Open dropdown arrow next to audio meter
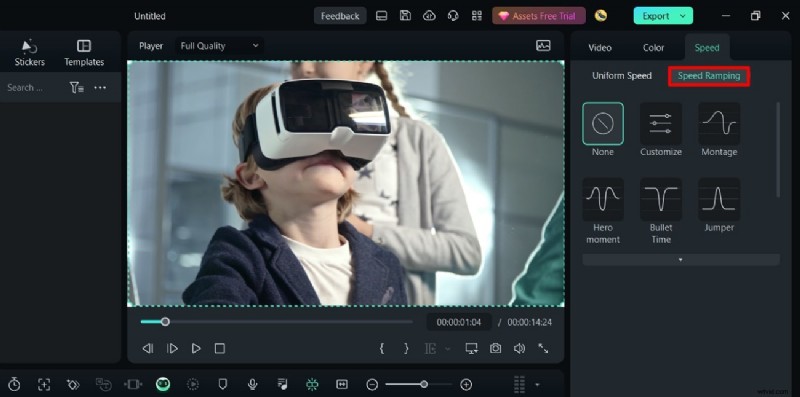800x397 pixels. 537,384
